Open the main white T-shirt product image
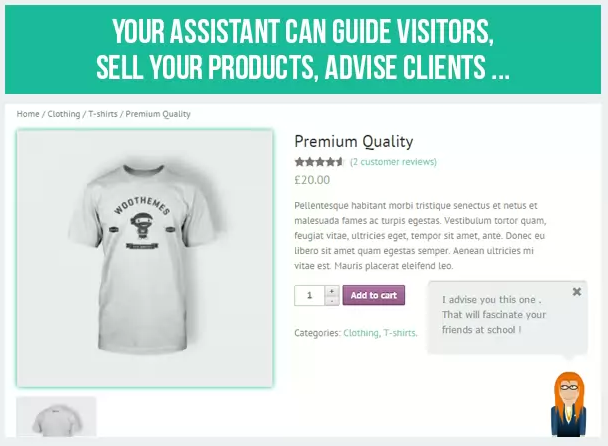 (x=145, y=258)
